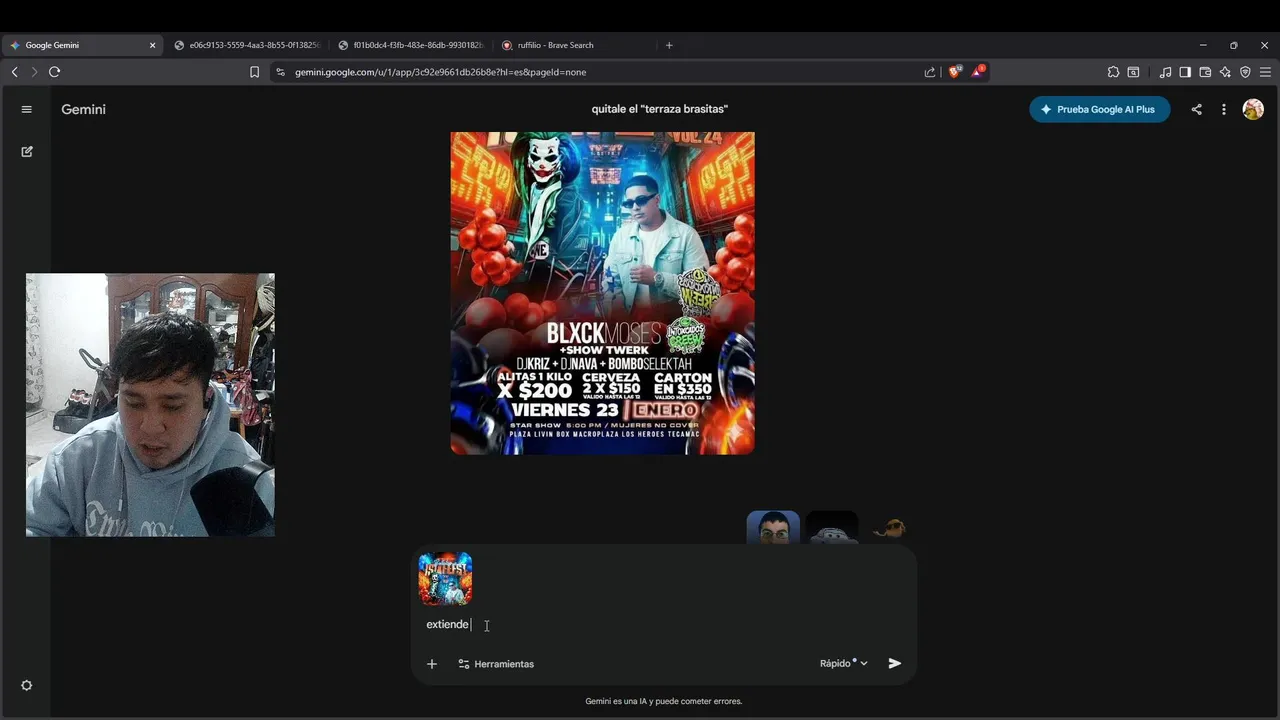Send the message with the arrow icon
The width and height of the screenshot is (1280, 720).
tap(895, 663)
